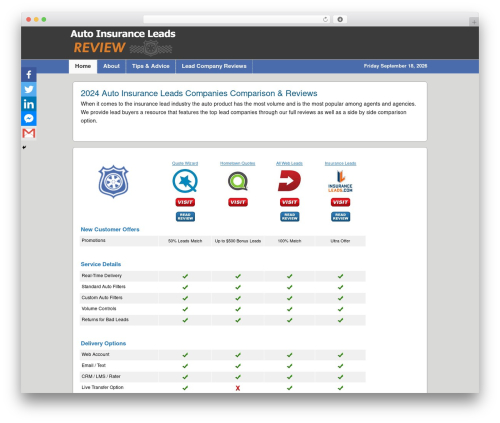This screenshot has height=423, width=500.
Task: Click the Volume Controls row label
Action: tap(99, 309)
